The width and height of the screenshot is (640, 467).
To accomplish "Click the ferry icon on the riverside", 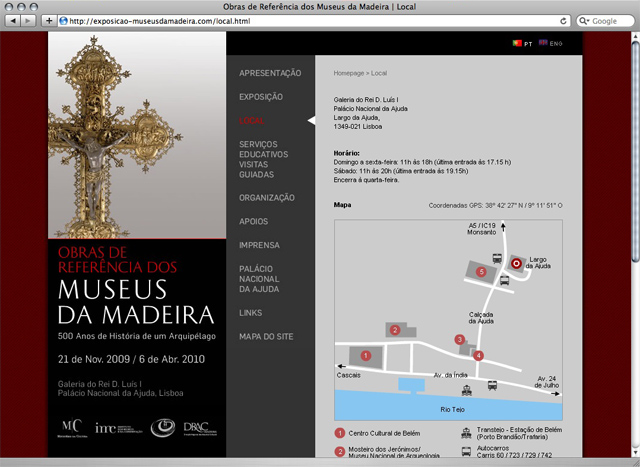I will (x=467, y=390).
